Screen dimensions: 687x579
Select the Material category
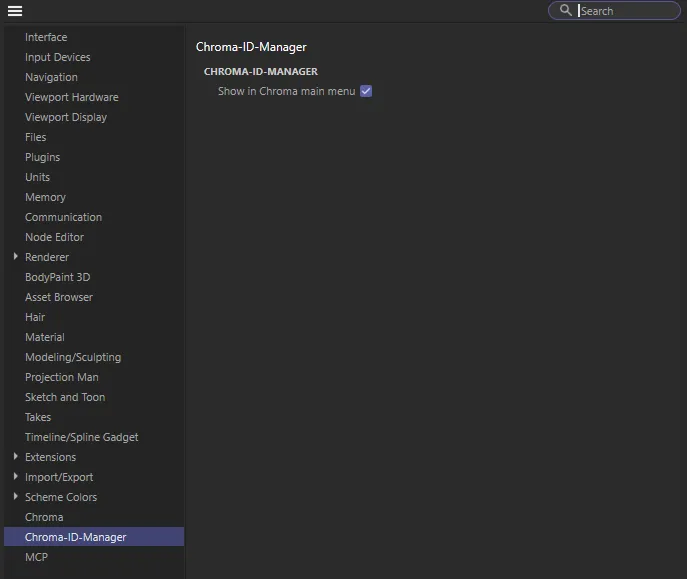click(x=45, y=337)
